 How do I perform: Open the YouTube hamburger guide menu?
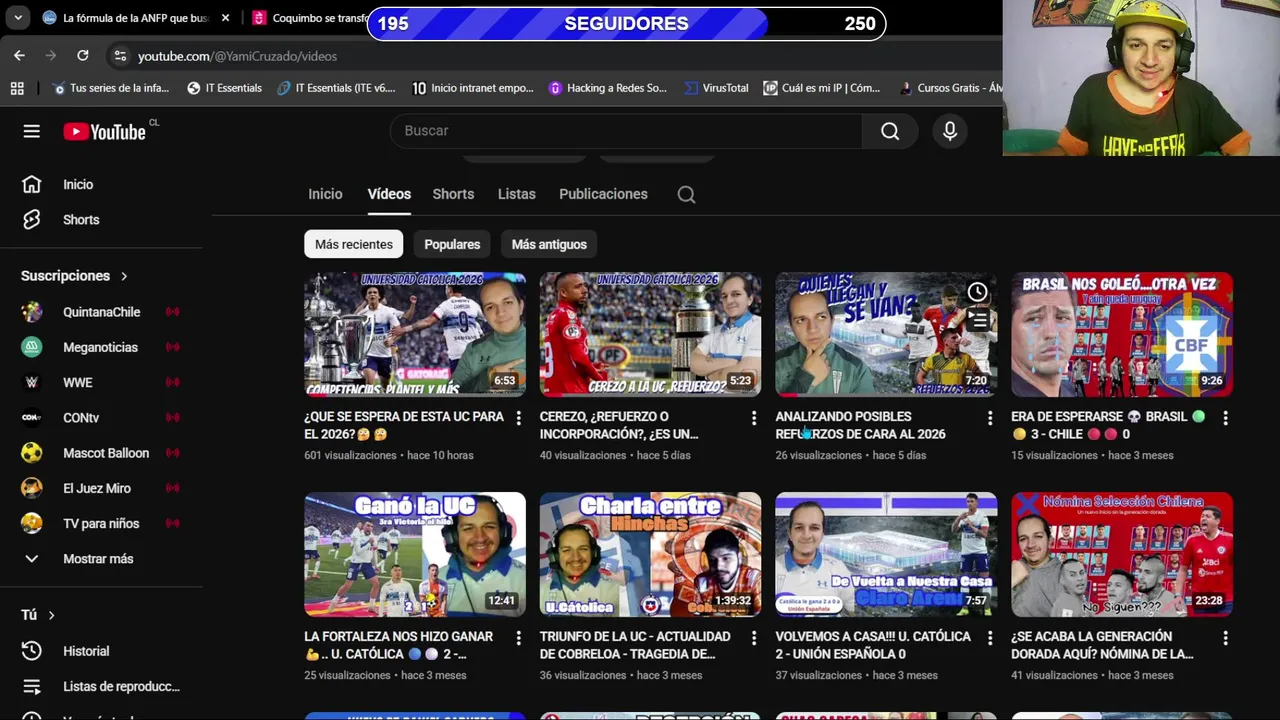point(32,131)
